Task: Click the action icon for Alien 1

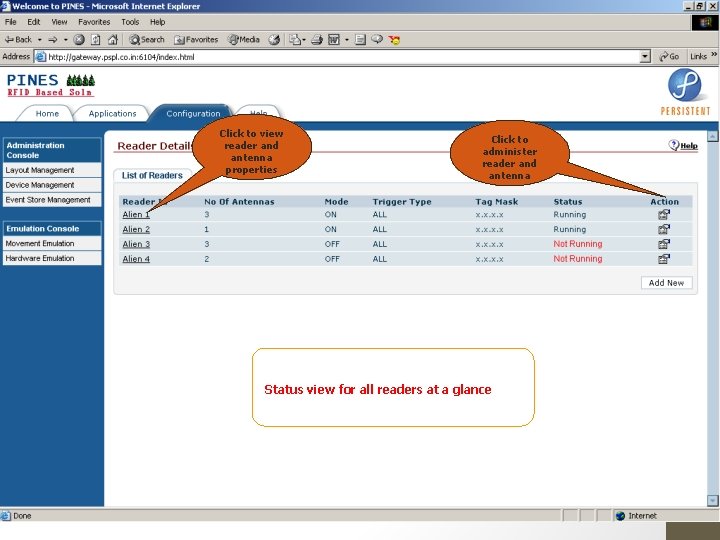Action: [664, 214]
